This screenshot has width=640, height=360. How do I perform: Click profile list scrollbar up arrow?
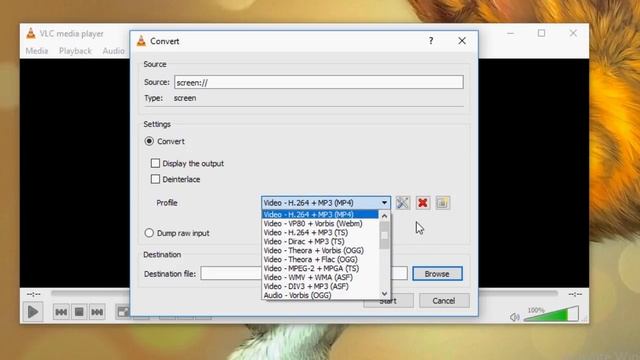tap(384, 216)
